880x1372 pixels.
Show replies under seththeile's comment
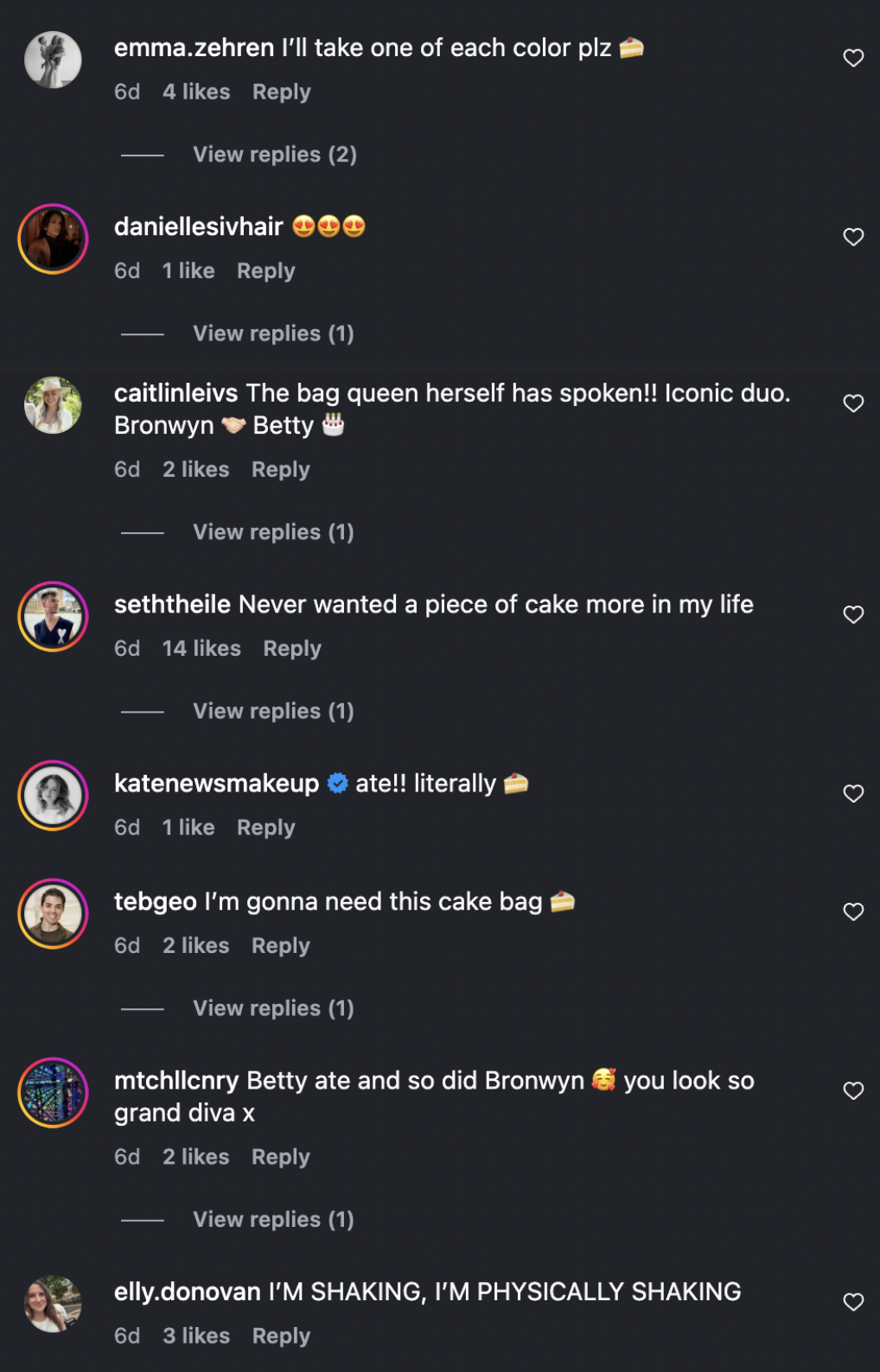pos(273,711)
